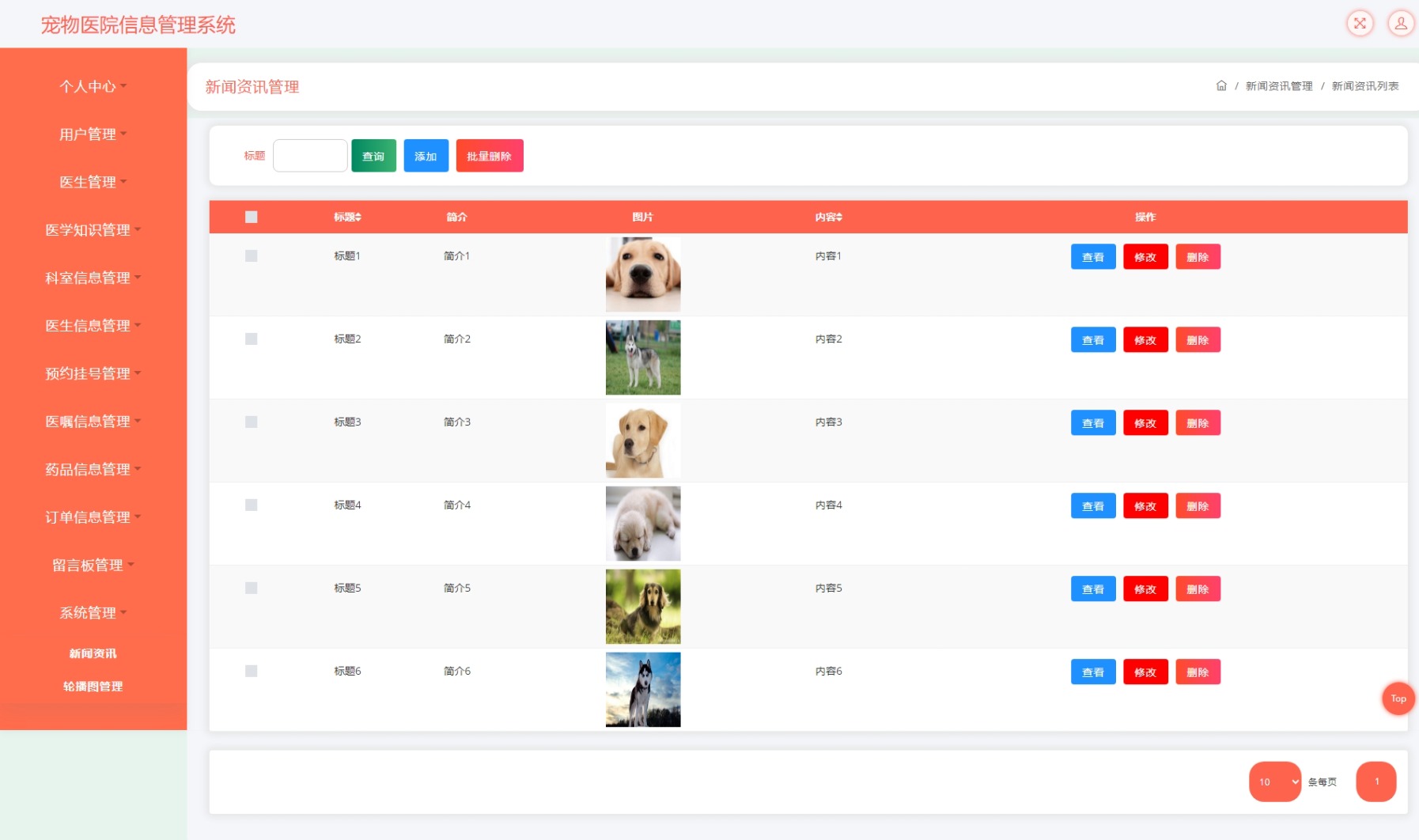
Task: View details of 标题6 row
Action: 1093,672
